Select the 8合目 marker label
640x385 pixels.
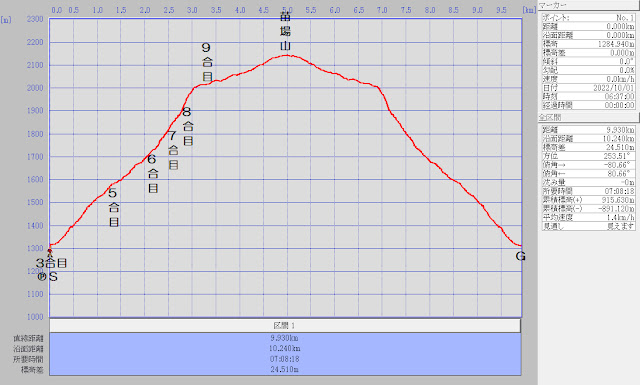(x=187, y=126)
